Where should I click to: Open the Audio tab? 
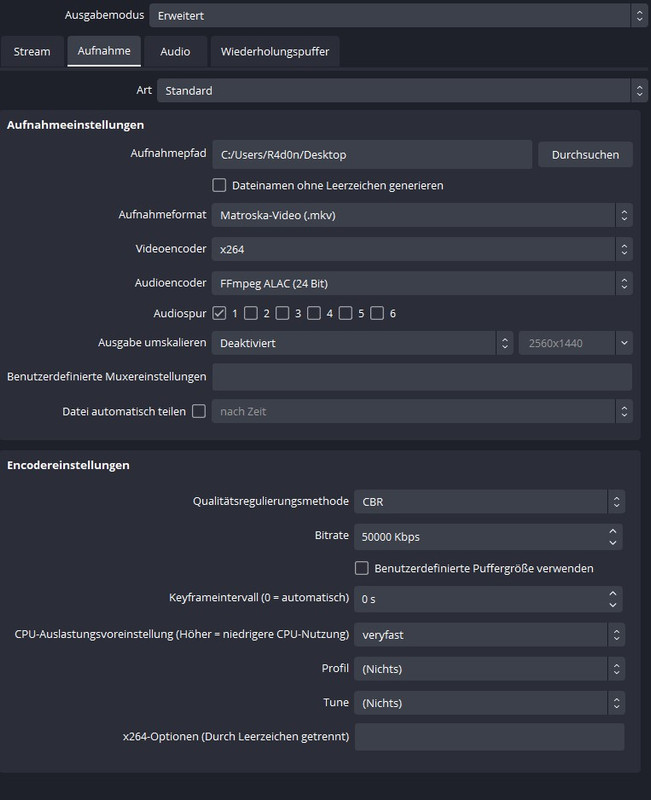pyautogui.click(x=175, y=52)
